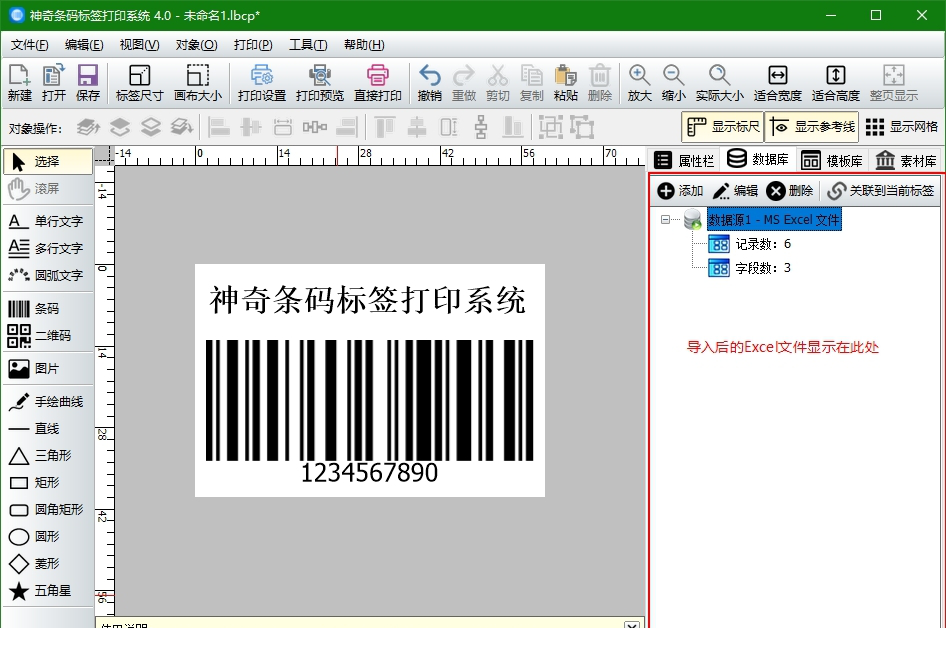Toggle 显示参考线 guide lines visibility
Image resolution: width=946 pixels, height=653 pixels.
coord(812,127)
